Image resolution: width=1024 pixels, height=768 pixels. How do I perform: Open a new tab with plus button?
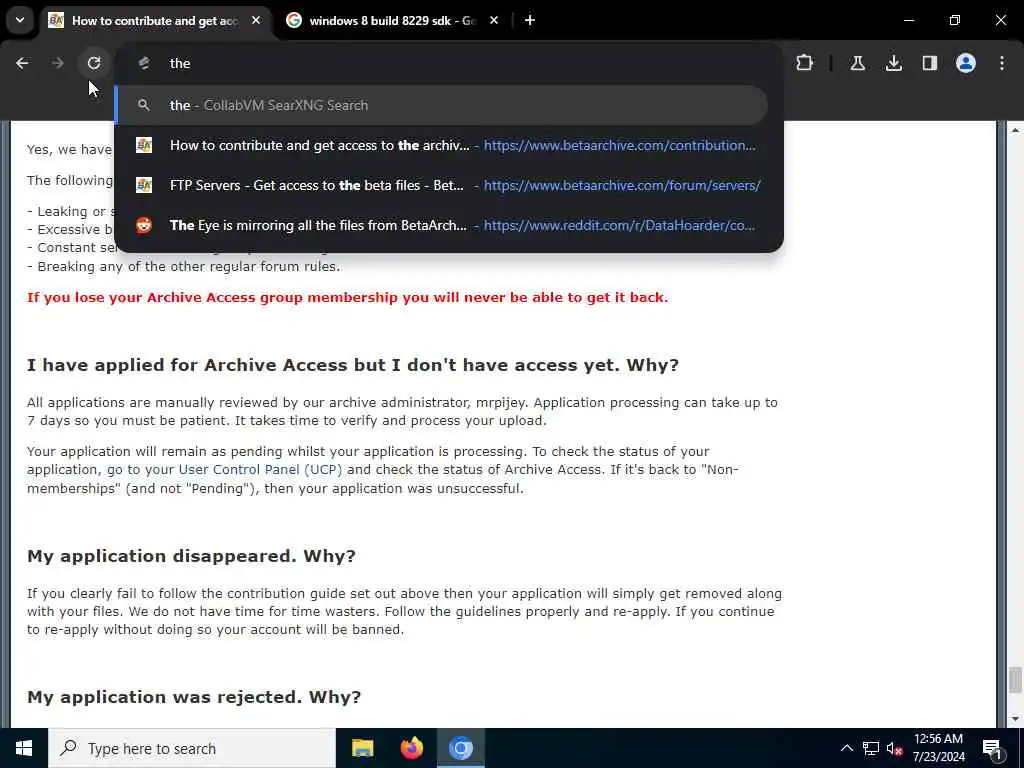point(530,20)
